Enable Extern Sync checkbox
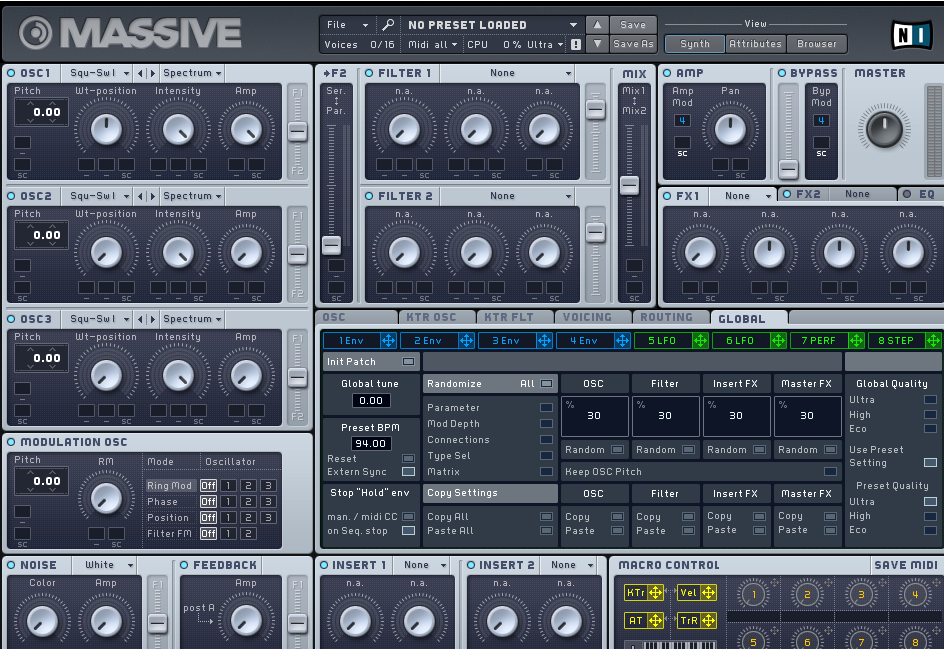 coord(408,472)
